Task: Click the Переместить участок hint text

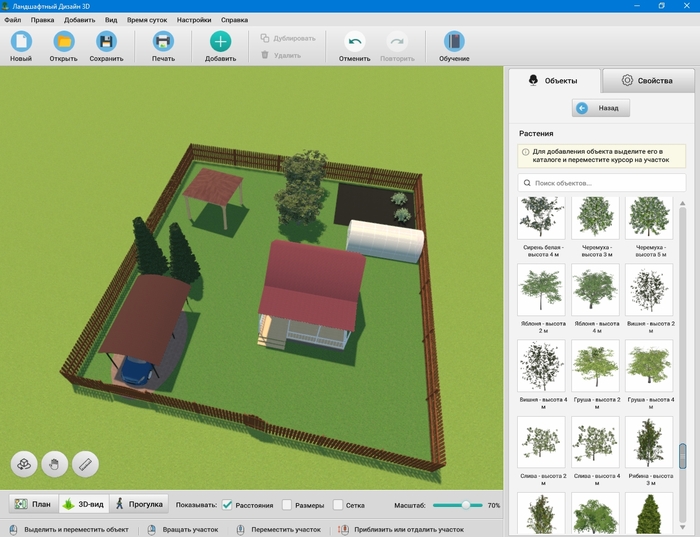Action: tap(286, 529)
